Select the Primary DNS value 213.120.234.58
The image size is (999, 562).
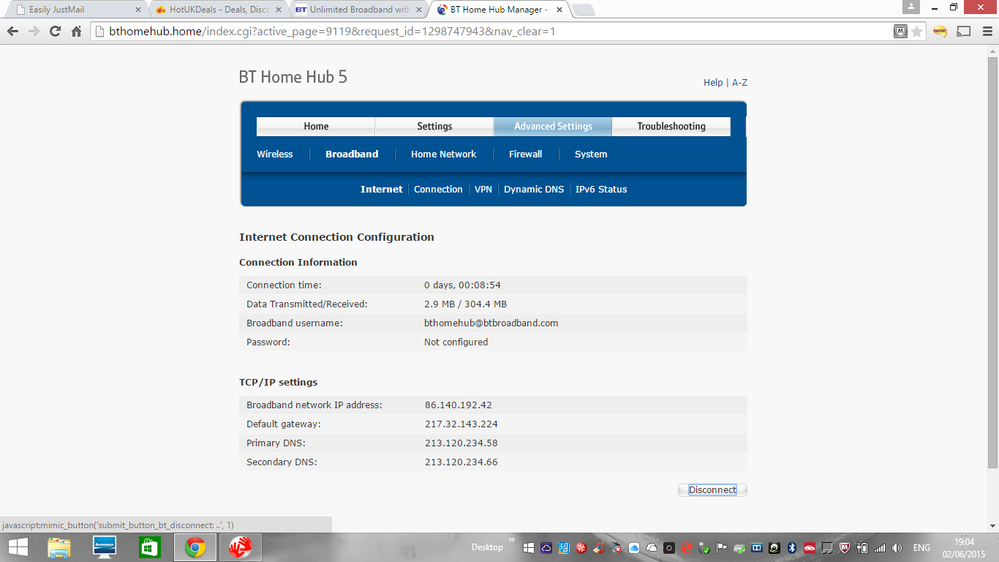click(461, 443)
